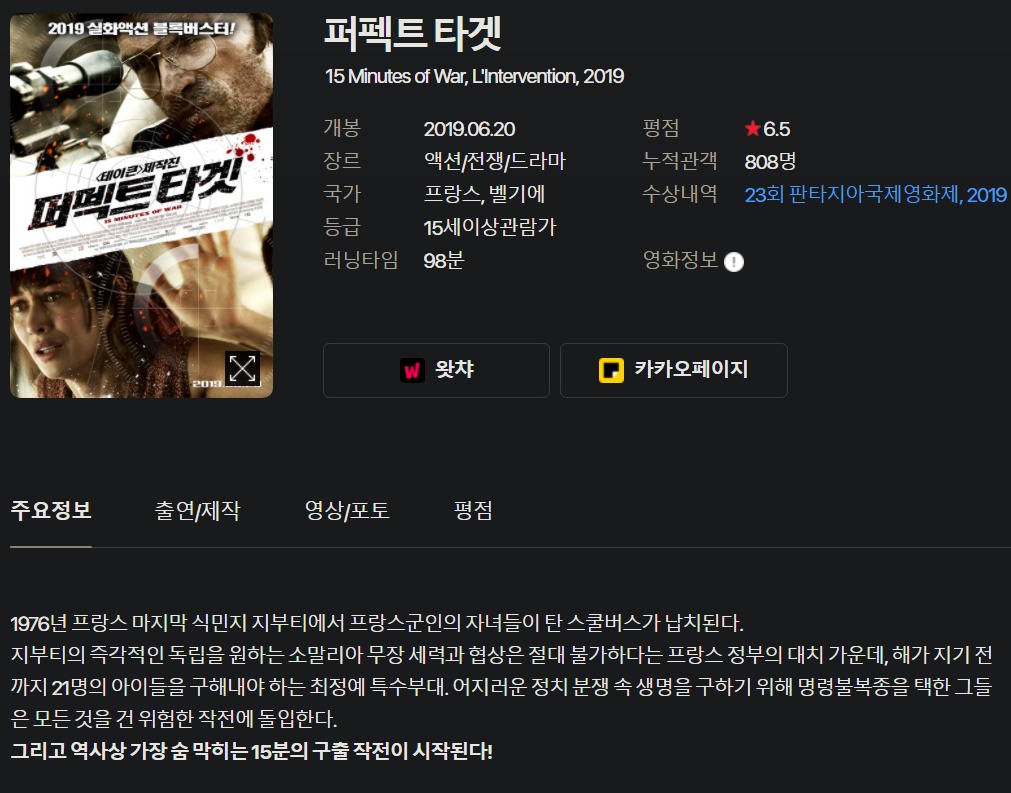
Task: Switch to the 출연/제작 tab
Action: coord(197,511)
